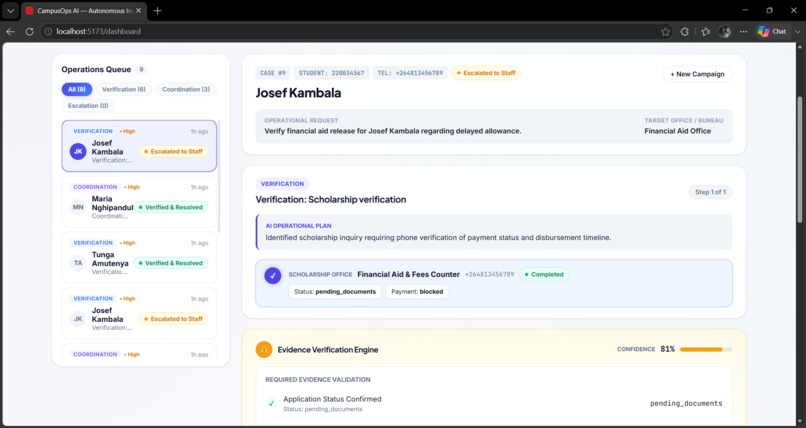Click the Status: pending_documents chip

pos(335,292)
